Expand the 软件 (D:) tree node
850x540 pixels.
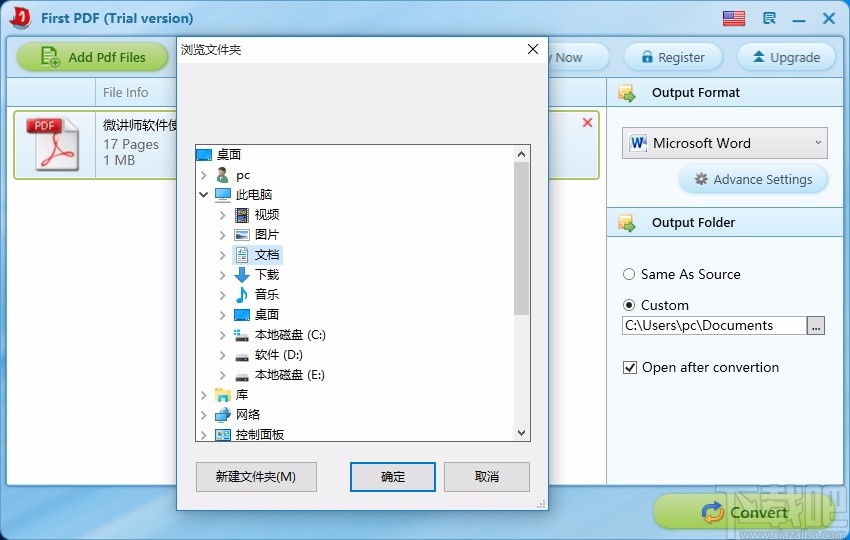point(222,355)
